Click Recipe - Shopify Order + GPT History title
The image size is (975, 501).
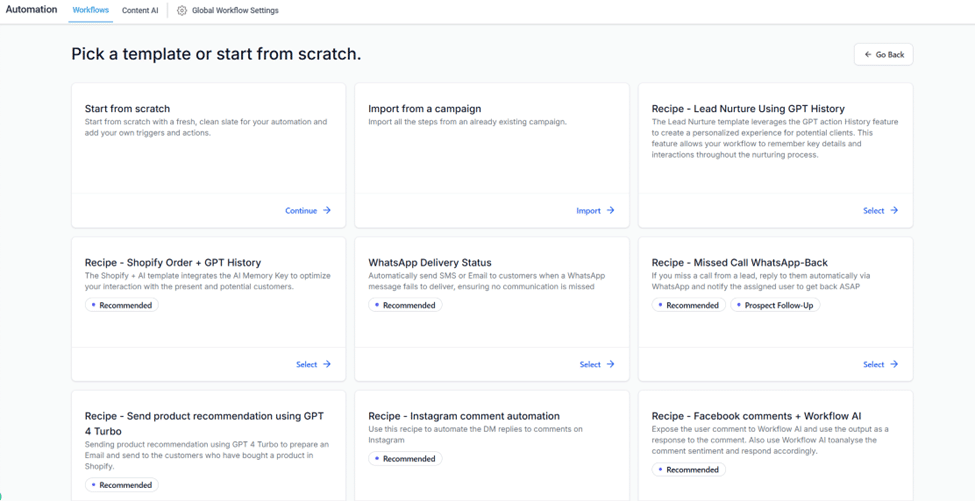point(173,262)
